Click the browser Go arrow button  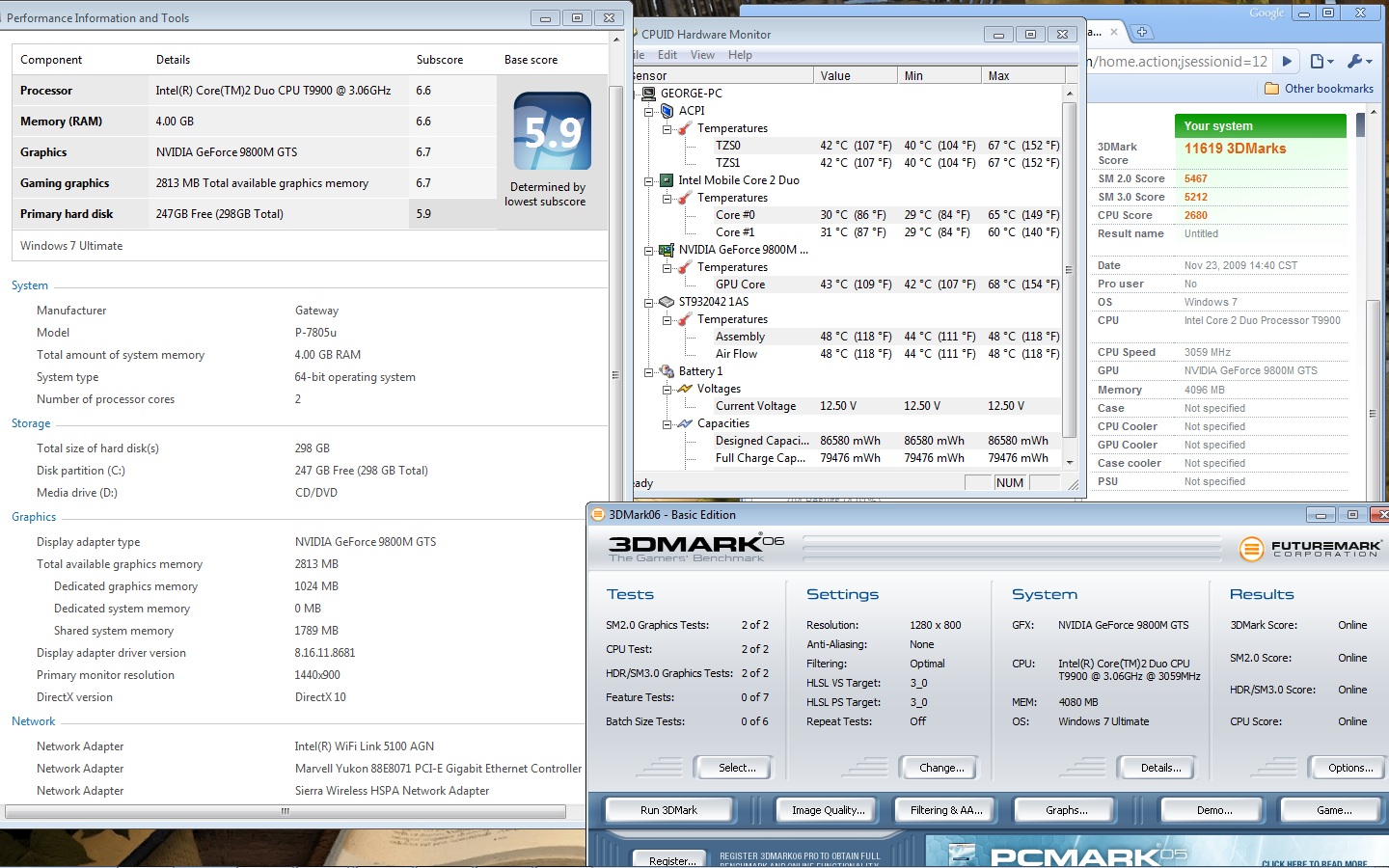coord(1287,61)
